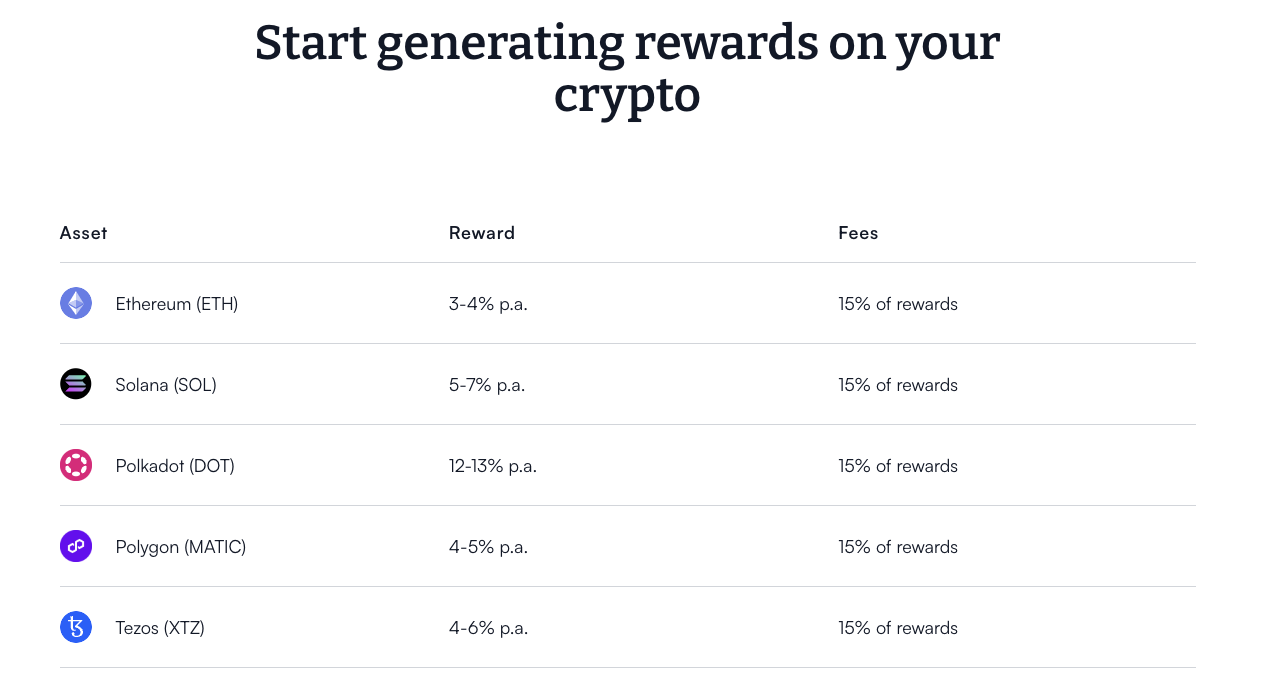Viewport: 1264px width, 687px height.
Task: Click the Fees column header
Action: click(x=858, y=233)
